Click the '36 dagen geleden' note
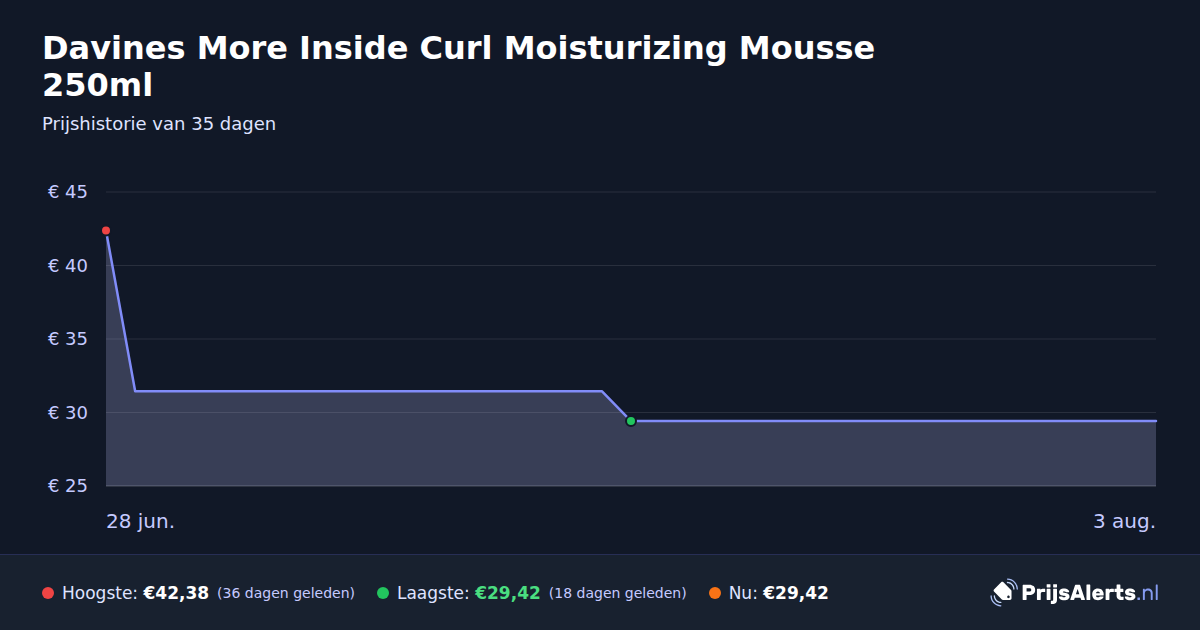The height and width of the screenshot is (630, 1200). pos(286,593)
